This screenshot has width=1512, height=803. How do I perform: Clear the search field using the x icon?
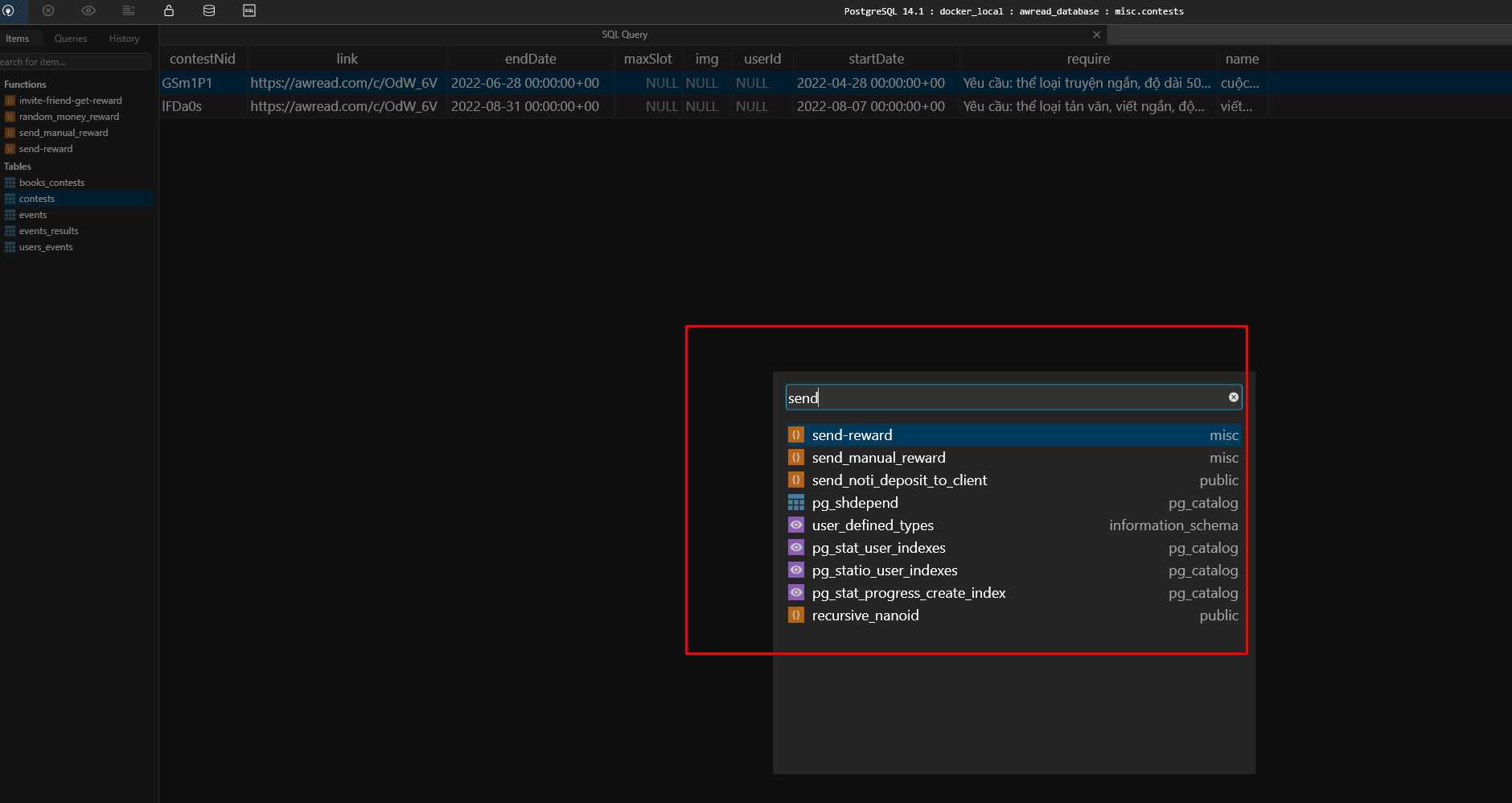click(x=1233, y=397)
